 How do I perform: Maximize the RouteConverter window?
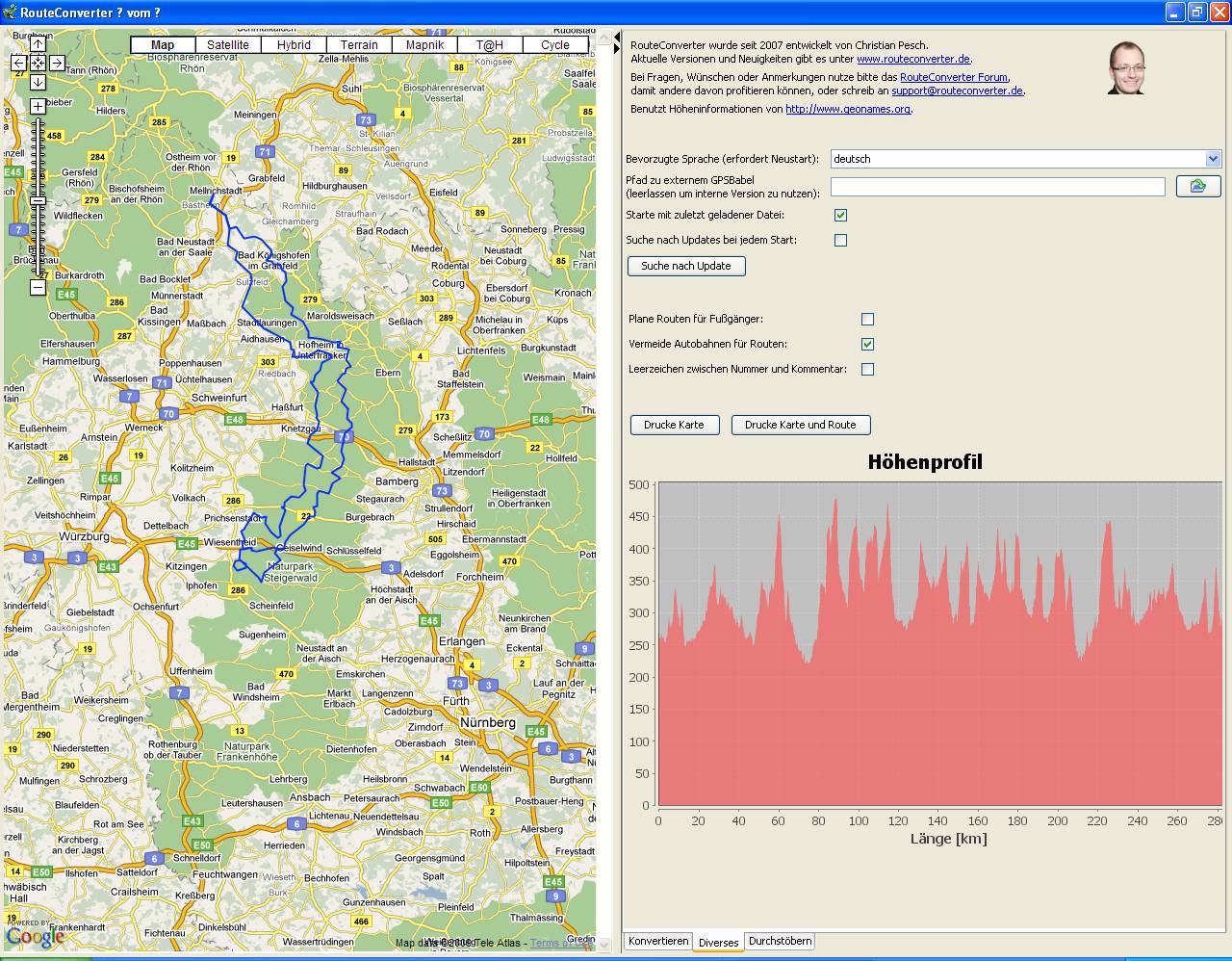pos(1197,12)
